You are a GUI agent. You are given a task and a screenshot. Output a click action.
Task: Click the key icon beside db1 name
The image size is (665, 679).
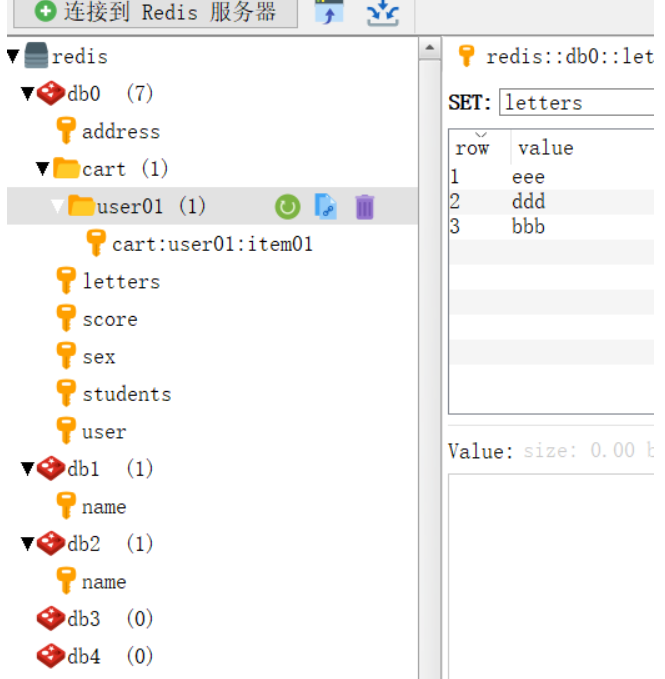66,506
